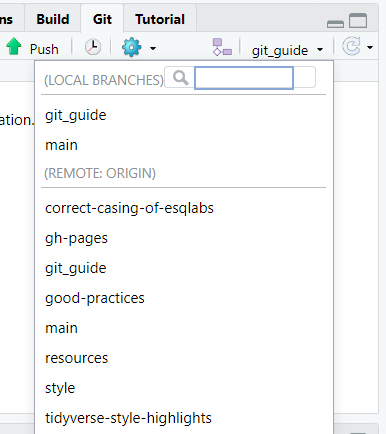Click the branch search magnifier icon
The width and height of the screenshot is (386, 434).
[181, 78]
